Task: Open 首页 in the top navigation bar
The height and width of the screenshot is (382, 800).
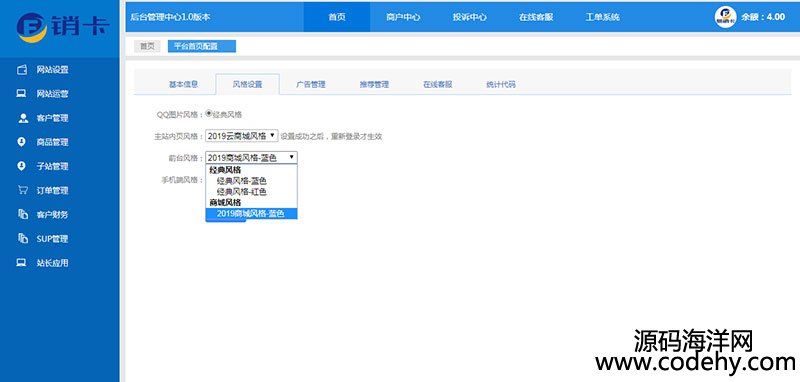Action: [337, 17]
